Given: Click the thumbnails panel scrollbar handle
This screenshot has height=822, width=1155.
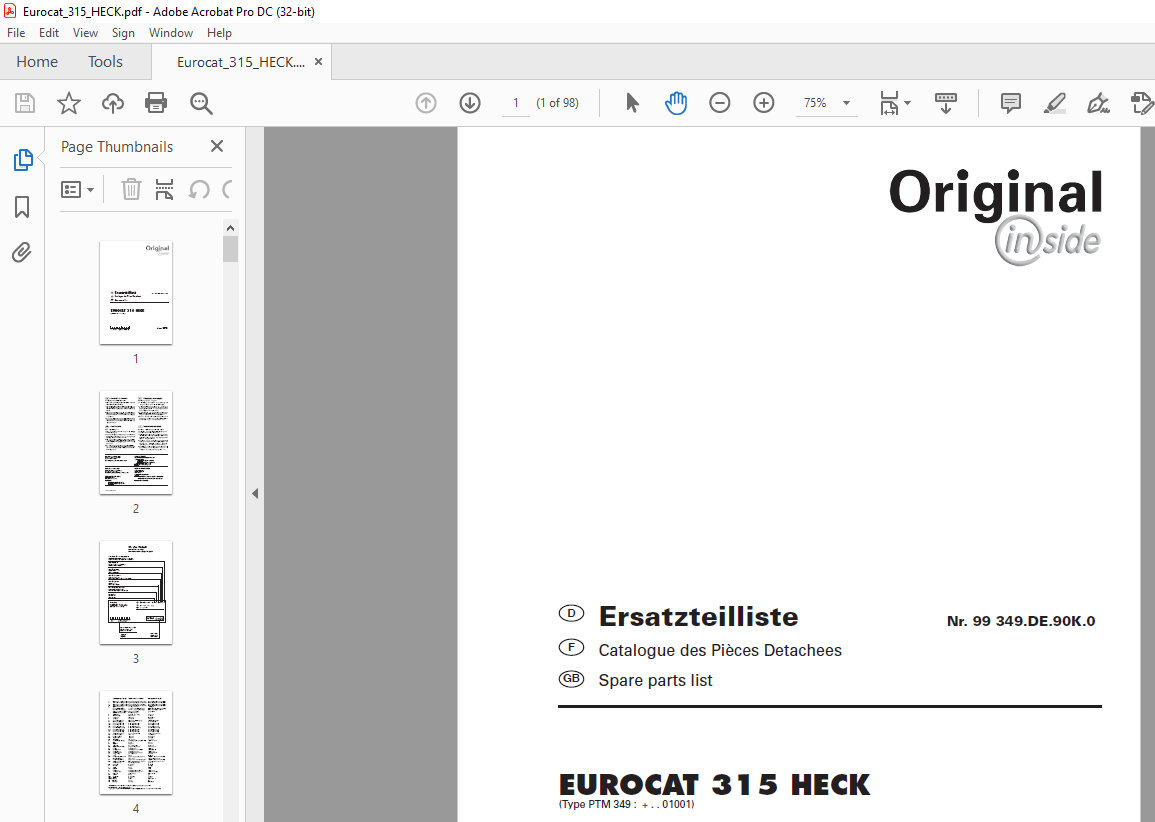Looking at the screenshot, I should (231, 249).
